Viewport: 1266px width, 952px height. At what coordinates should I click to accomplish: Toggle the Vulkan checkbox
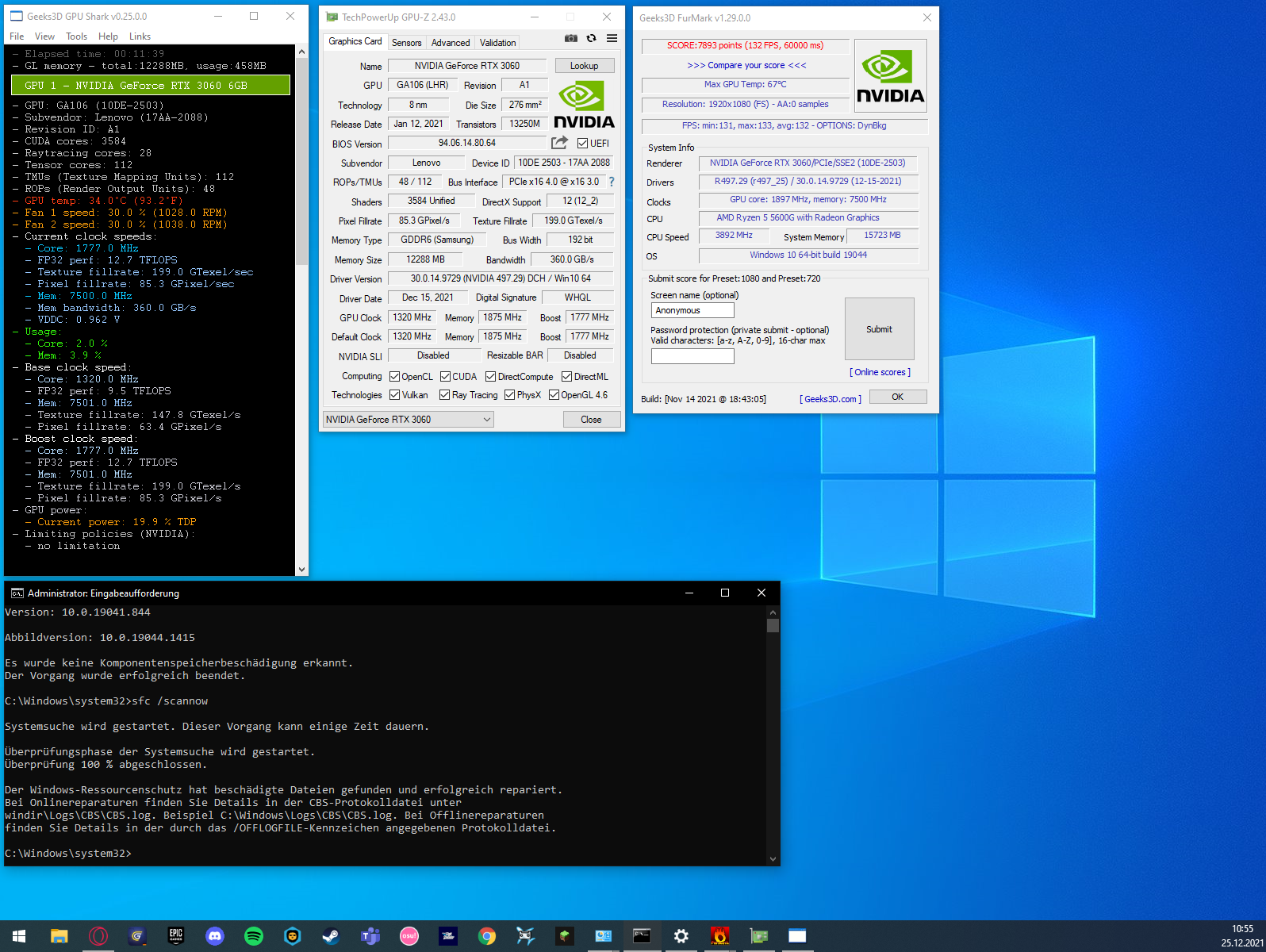395,395
